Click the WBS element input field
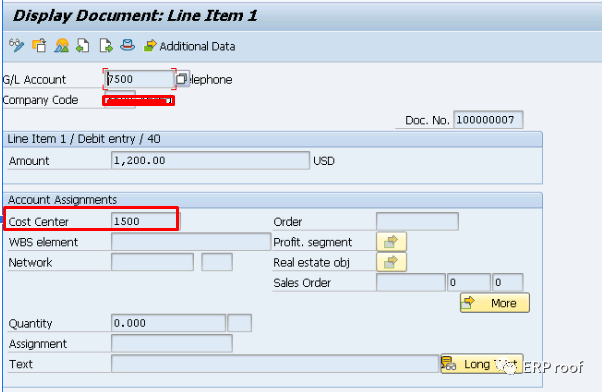Image resolution: width=602 pixels, height=392 pixels. 191,242
